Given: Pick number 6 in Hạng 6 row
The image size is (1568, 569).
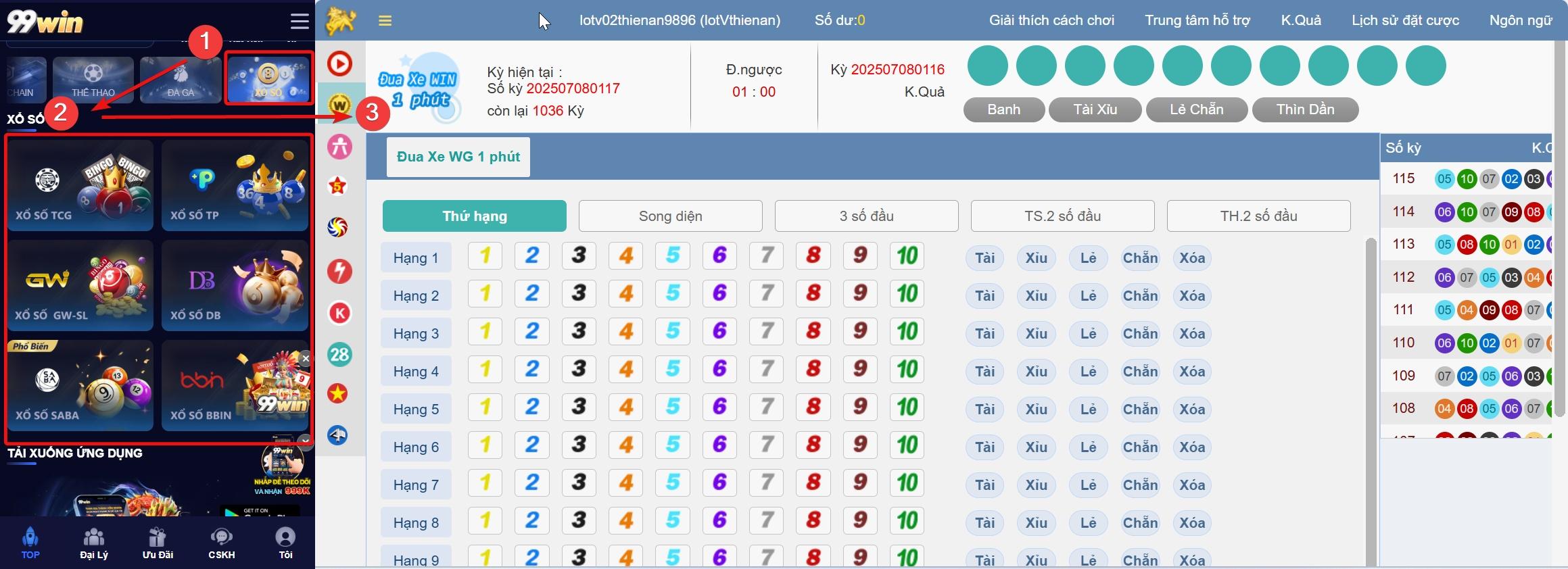Looking at the screenshot, I should click(x=719, y=445).
